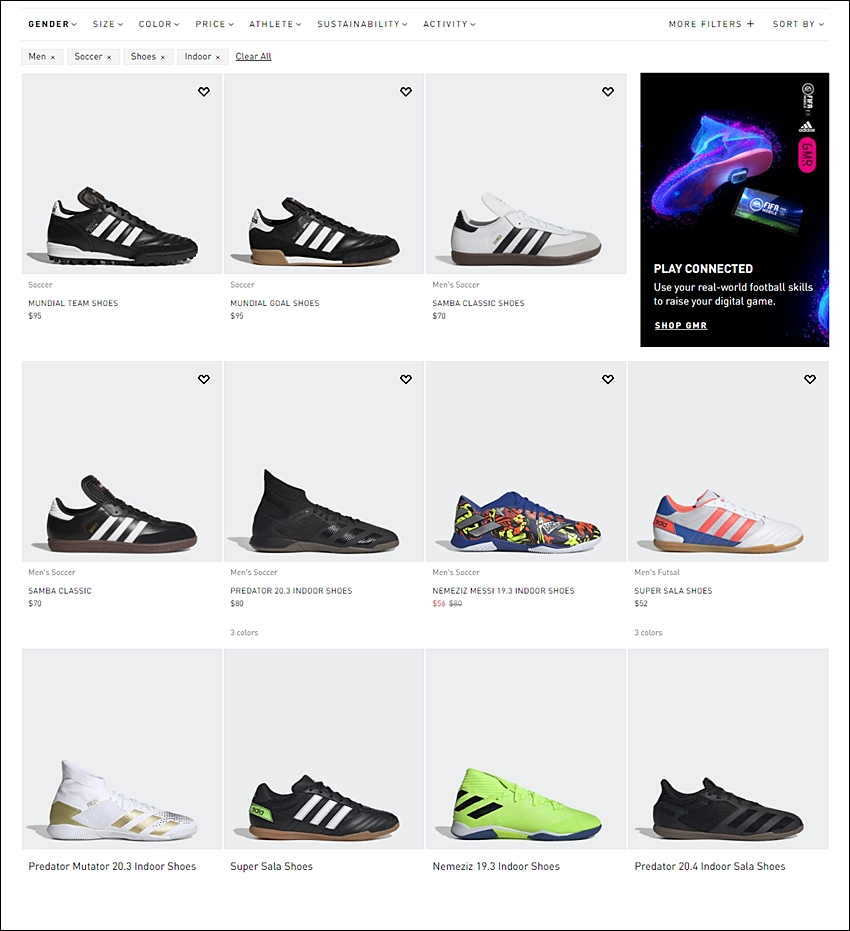Expand the Gender filter dropdown
The image size is (850, 931).
tap(52, 24)
